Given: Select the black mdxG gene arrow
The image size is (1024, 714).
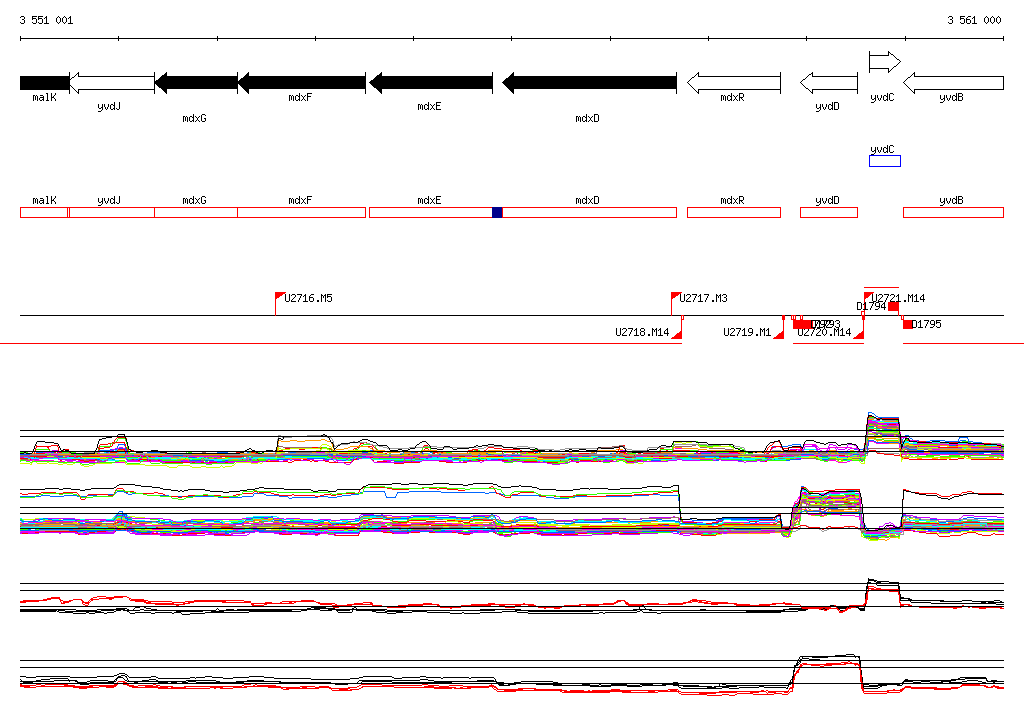Looking at the screenshot, I should 197,83.
